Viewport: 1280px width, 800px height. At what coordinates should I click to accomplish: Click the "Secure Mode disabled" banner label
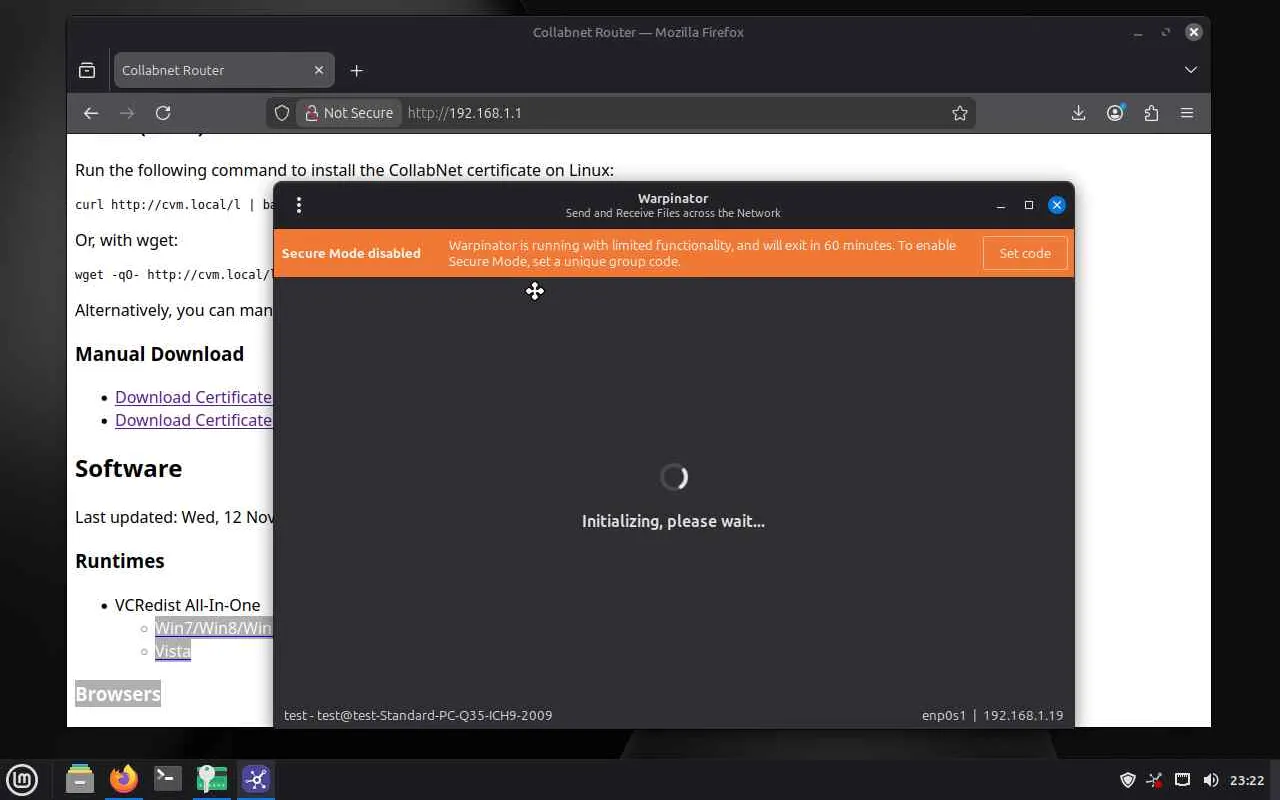coord(351,253)
